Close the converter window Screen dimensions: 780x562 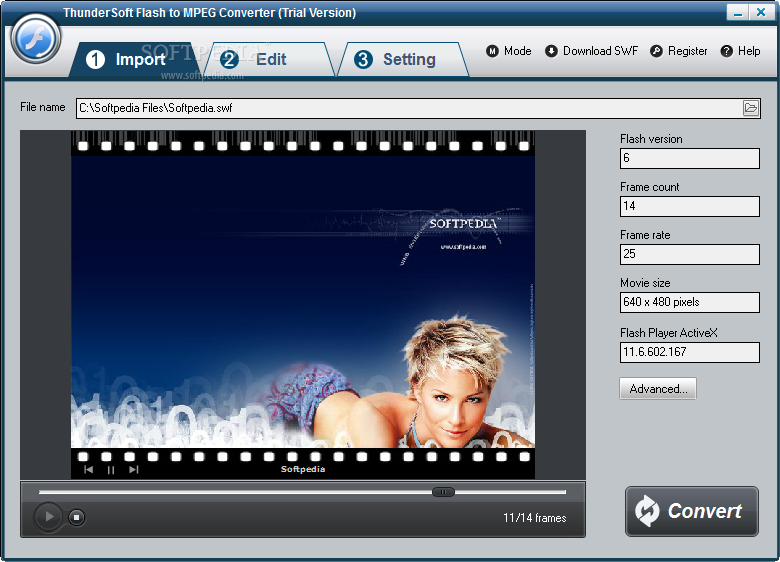(x=761, y=12)
